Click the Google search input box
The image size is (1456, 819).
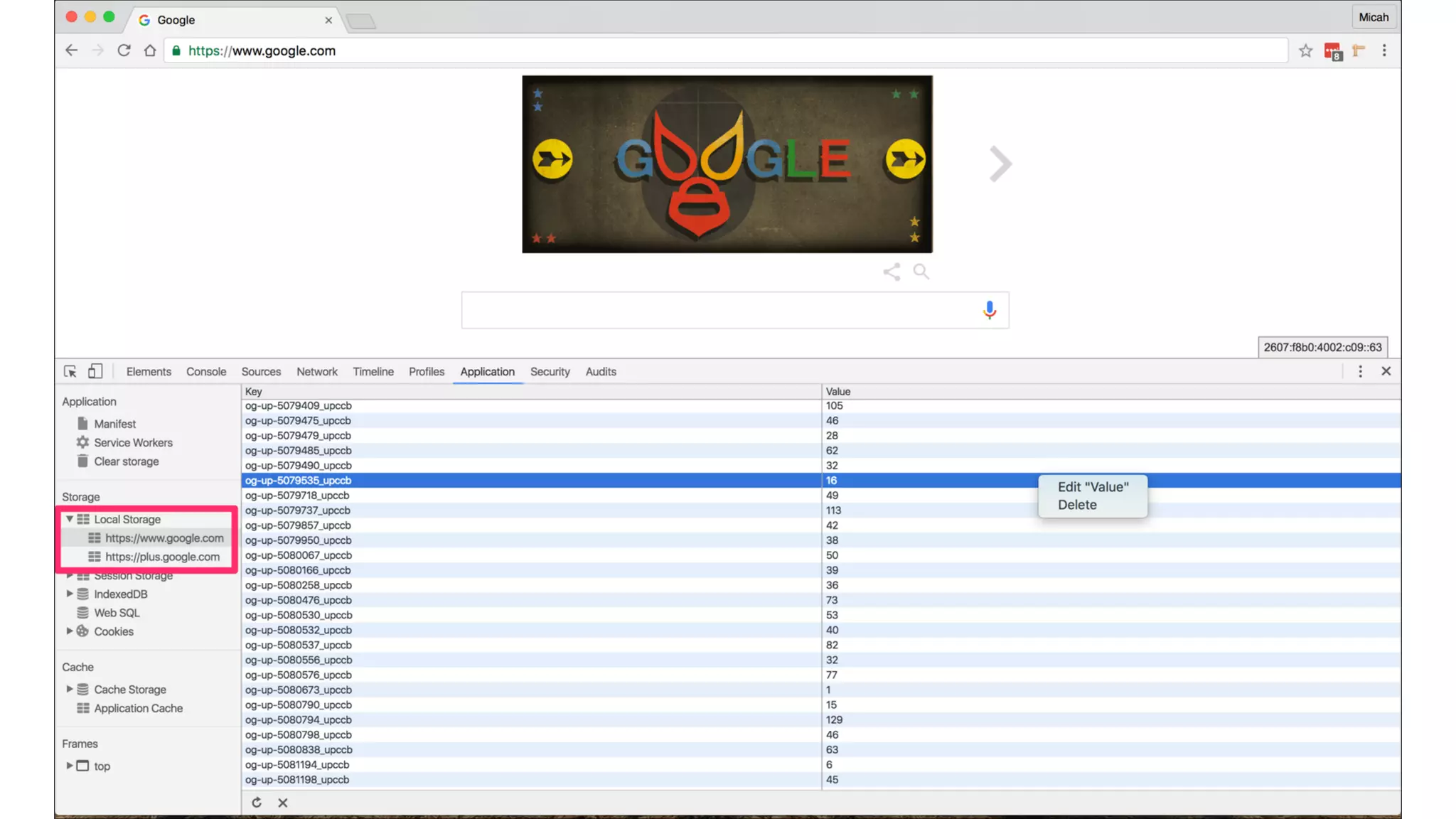(718, 310)
